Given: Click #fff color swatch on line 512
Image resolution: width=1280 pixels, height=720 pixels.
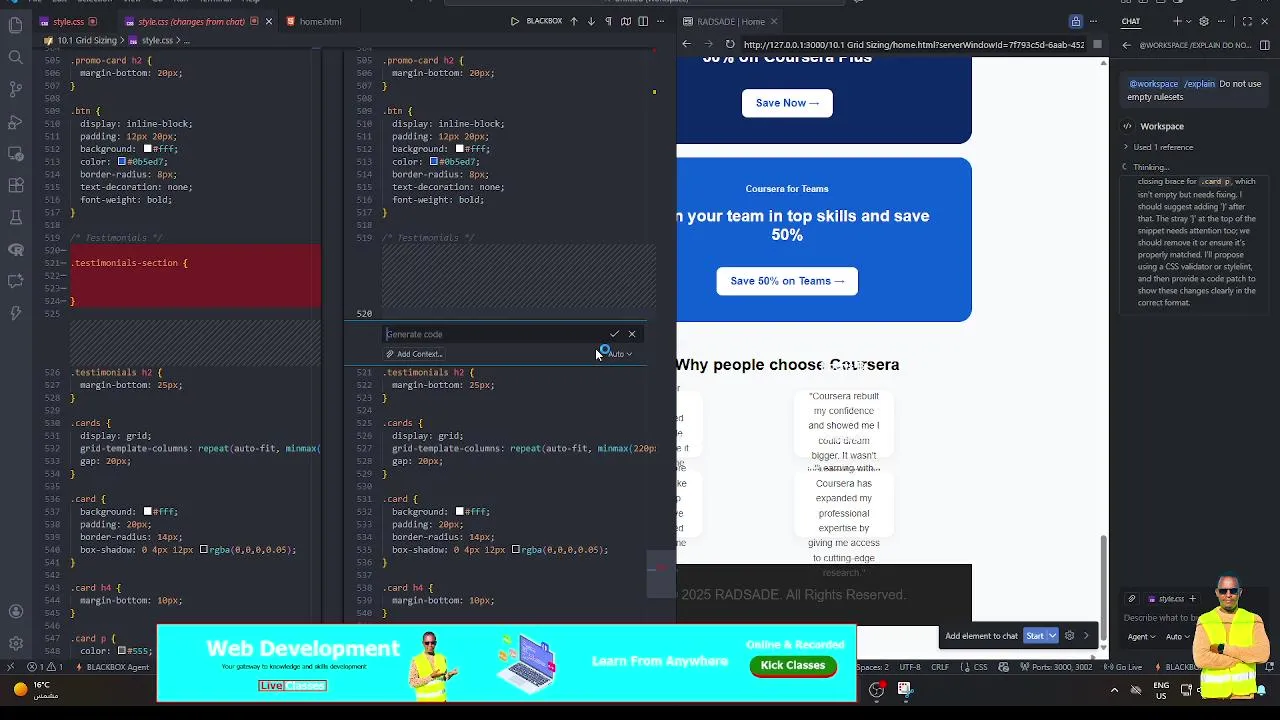Looking at the screenshot, I should coord(147,149).
